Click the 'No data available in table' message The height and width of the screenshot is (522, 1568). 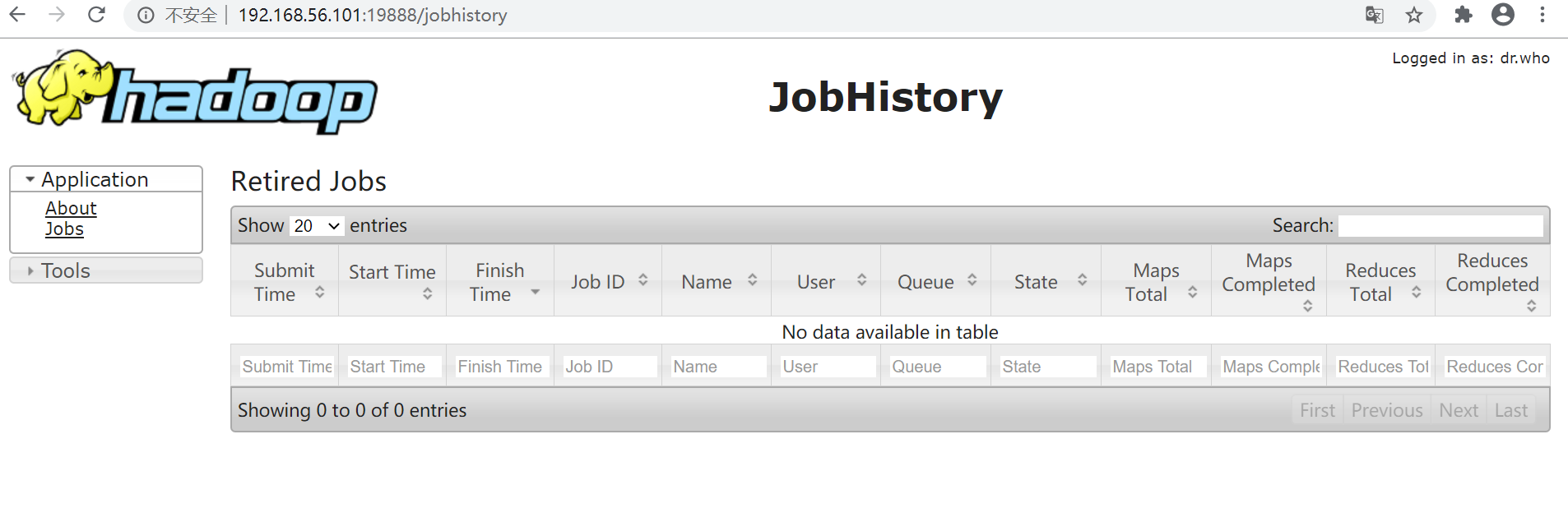click(890, 332)
